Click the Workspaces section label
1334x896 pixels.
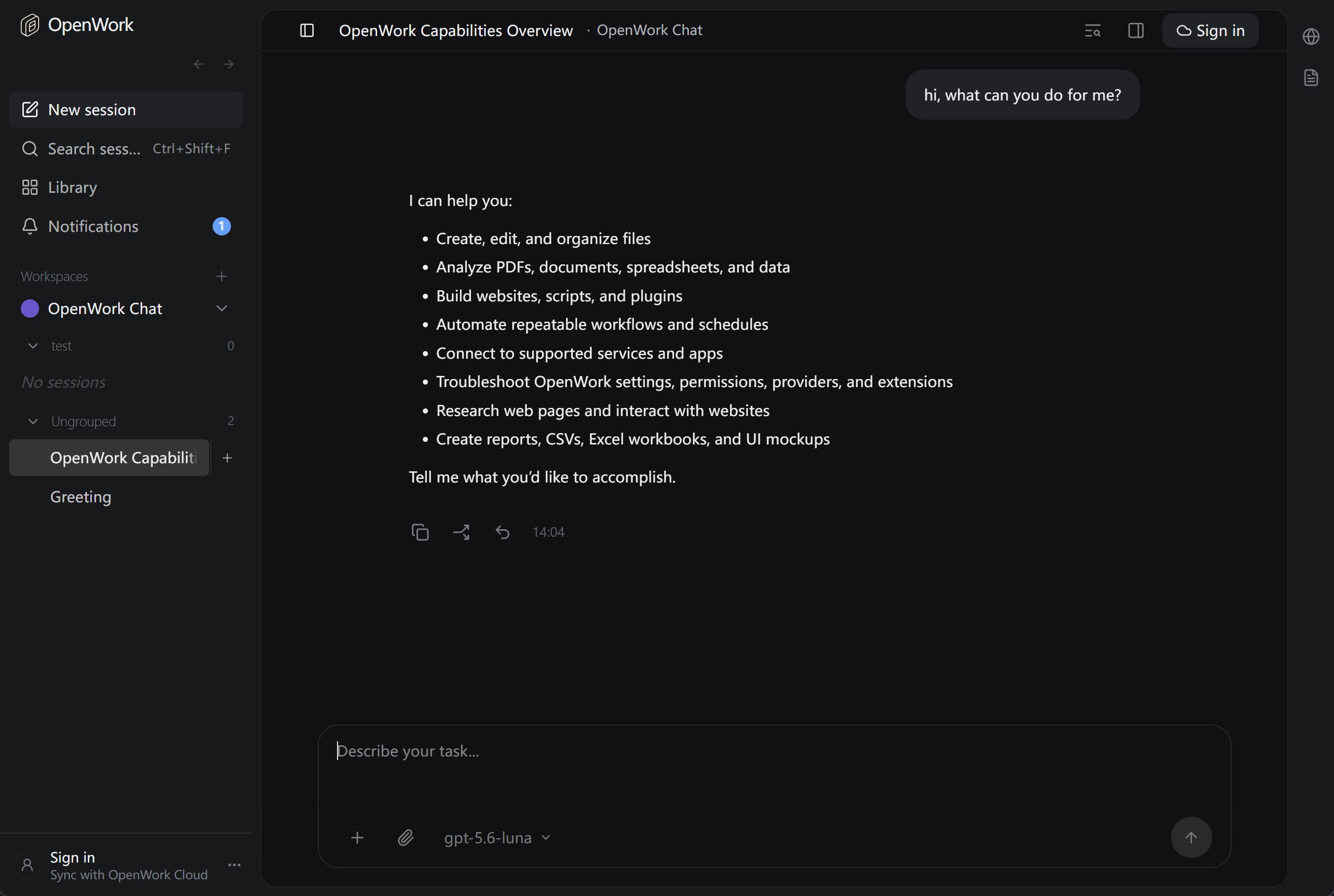[x=54, y=277]
